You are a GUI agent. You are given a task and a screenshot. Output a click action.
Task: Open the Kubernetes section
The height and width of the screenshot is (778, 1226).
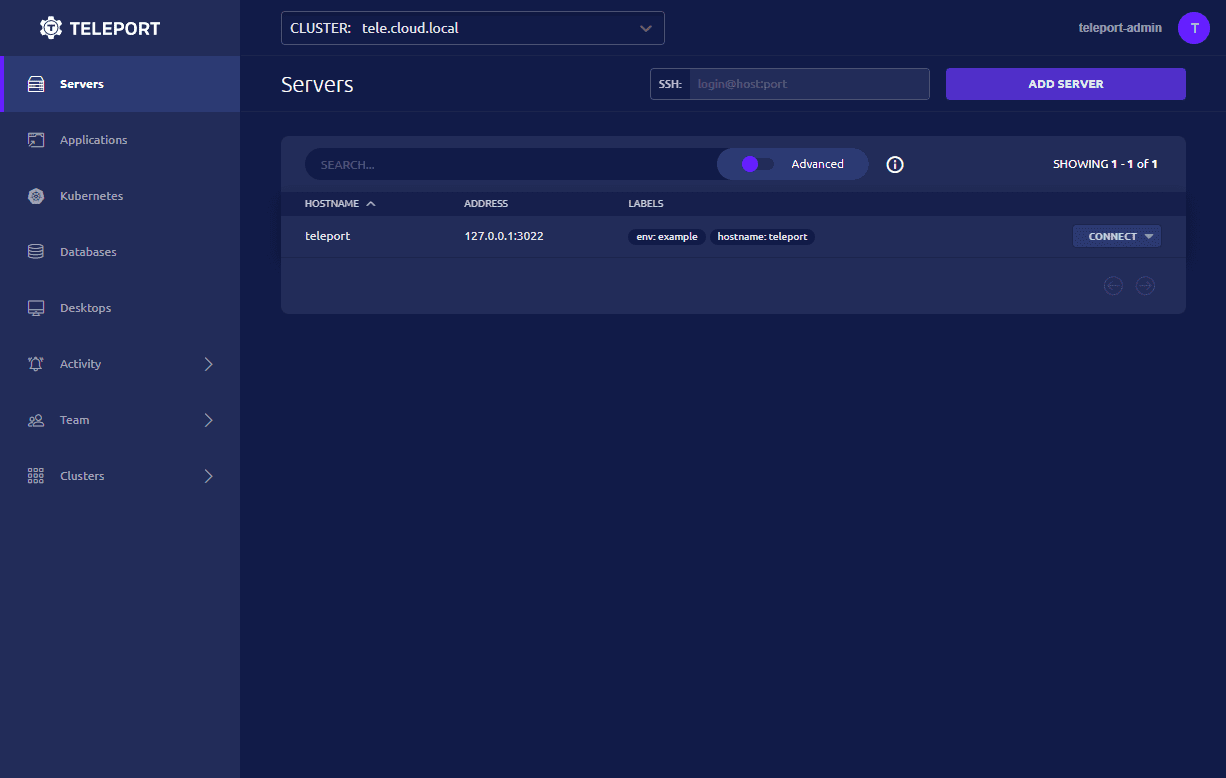point(120,196)
